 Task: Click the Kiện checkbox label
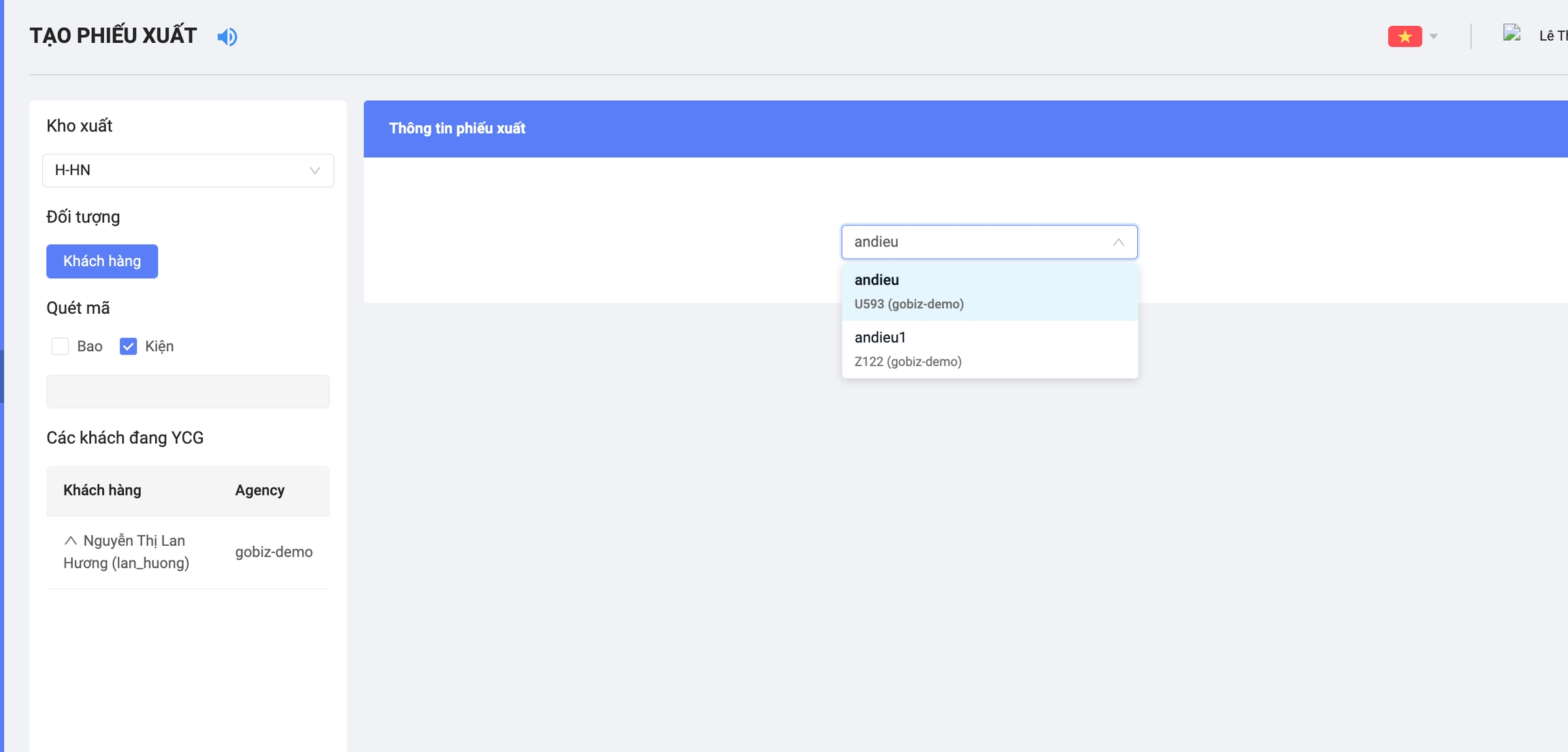[159, 346]
